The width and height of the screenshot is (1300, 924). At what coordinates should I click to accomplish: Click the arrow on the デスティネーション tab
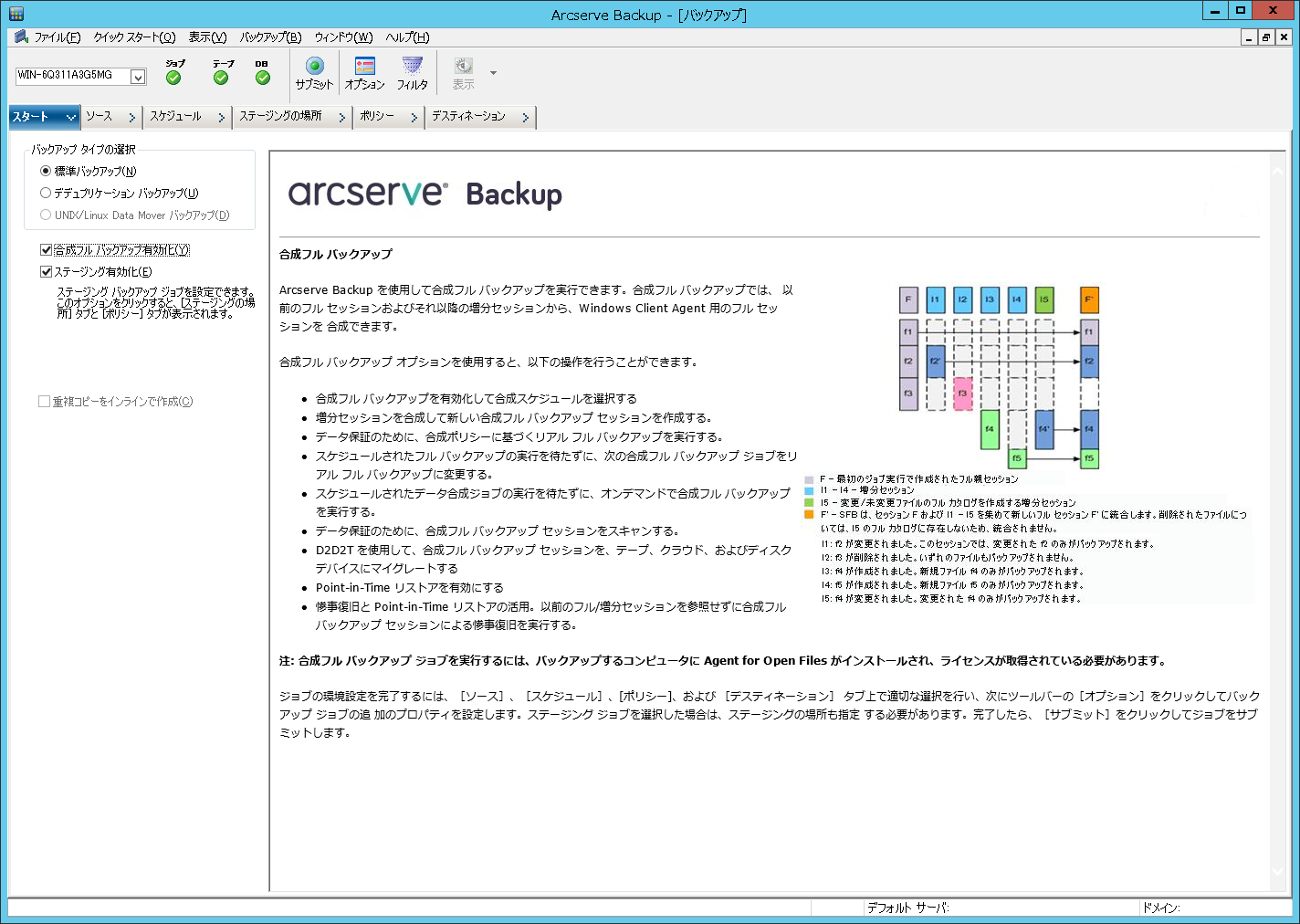coord(526,117)
